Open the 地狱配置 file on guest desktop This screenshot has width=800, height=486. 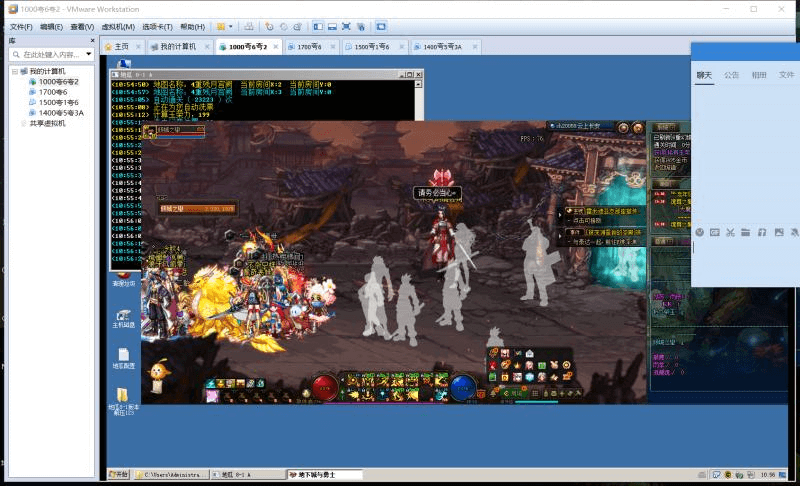(123, 359)
